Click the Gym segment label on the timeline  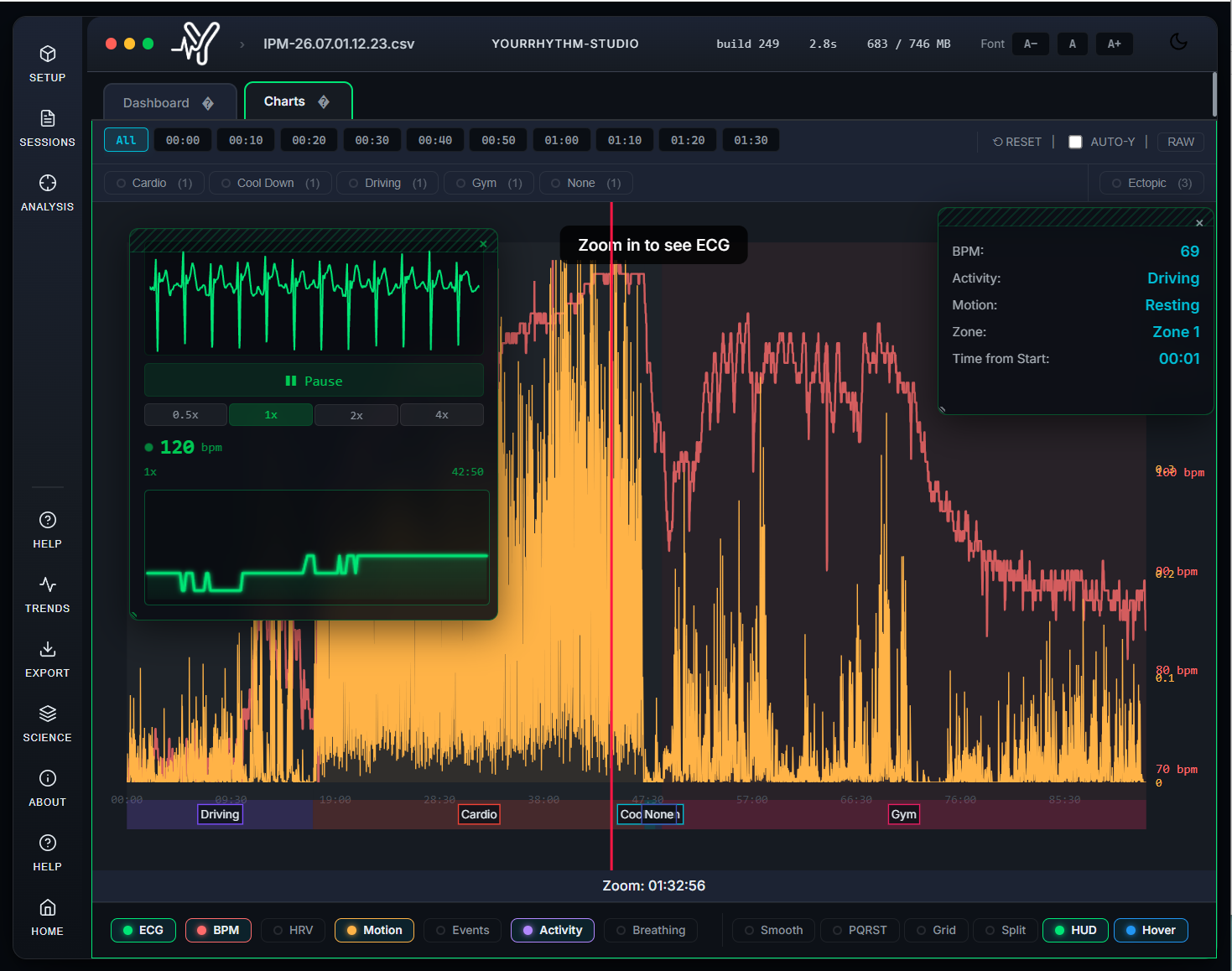(904, 814)
